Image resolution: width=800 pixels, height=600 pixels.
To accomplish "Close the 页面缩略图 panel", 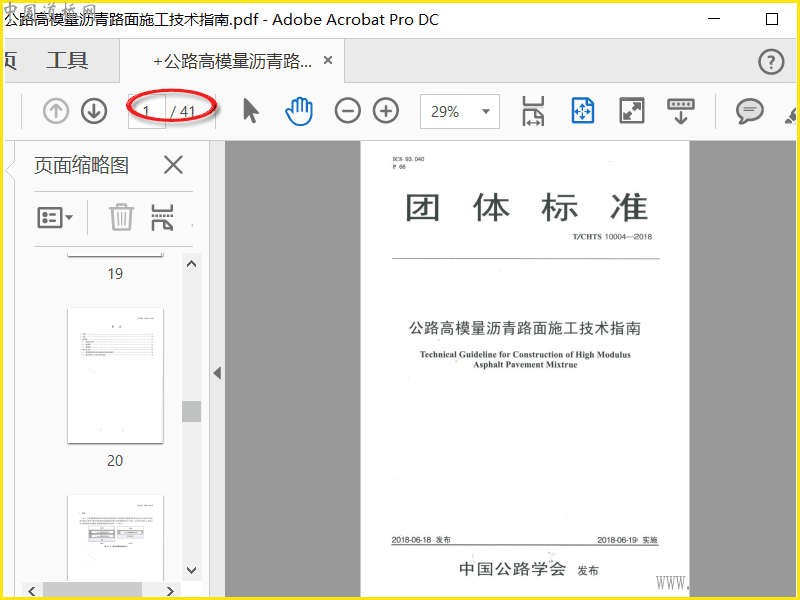I will pos(173,165).
